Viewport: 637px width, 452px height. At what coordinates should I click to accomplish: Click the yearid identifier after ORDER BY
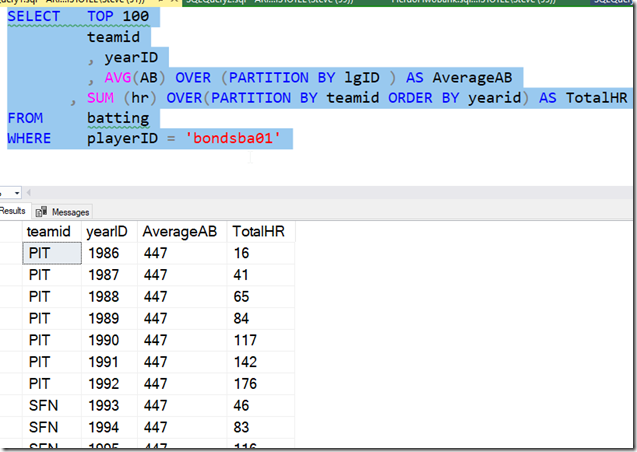pos(494,98)
